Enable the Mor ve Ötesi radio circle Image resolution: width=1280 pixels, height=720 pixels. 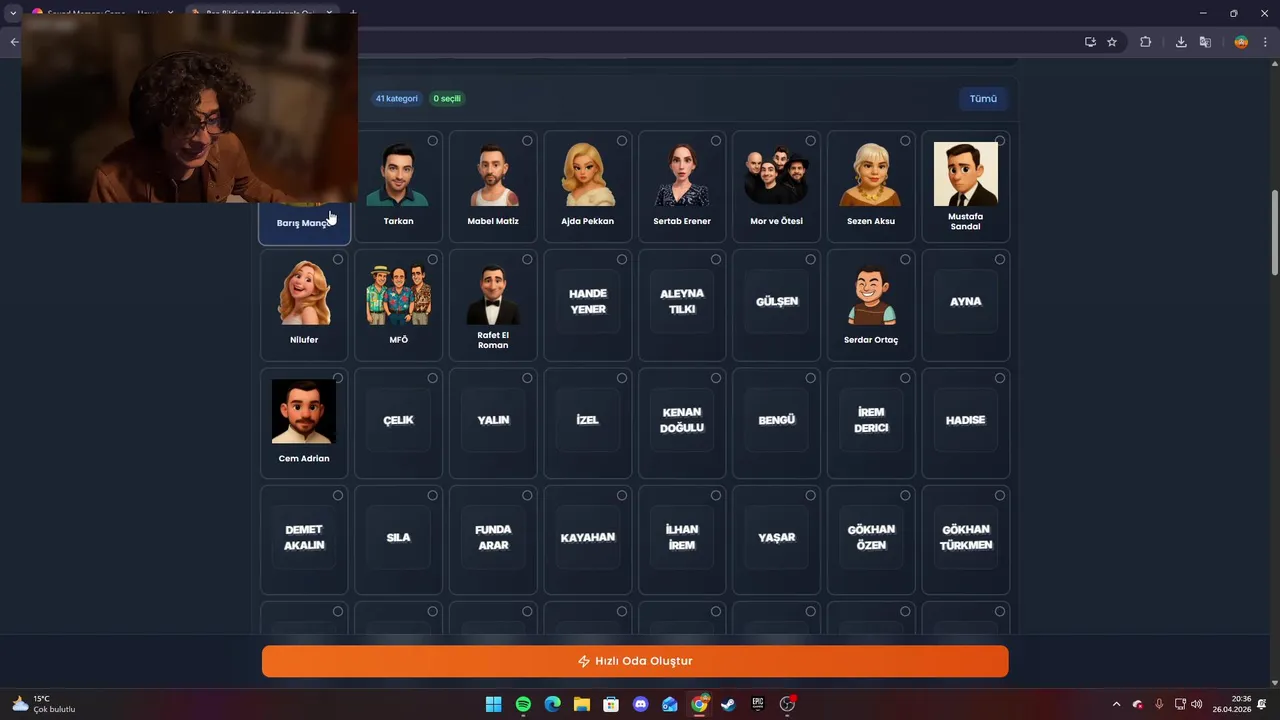pyautogui.click(x=810, y=141)
